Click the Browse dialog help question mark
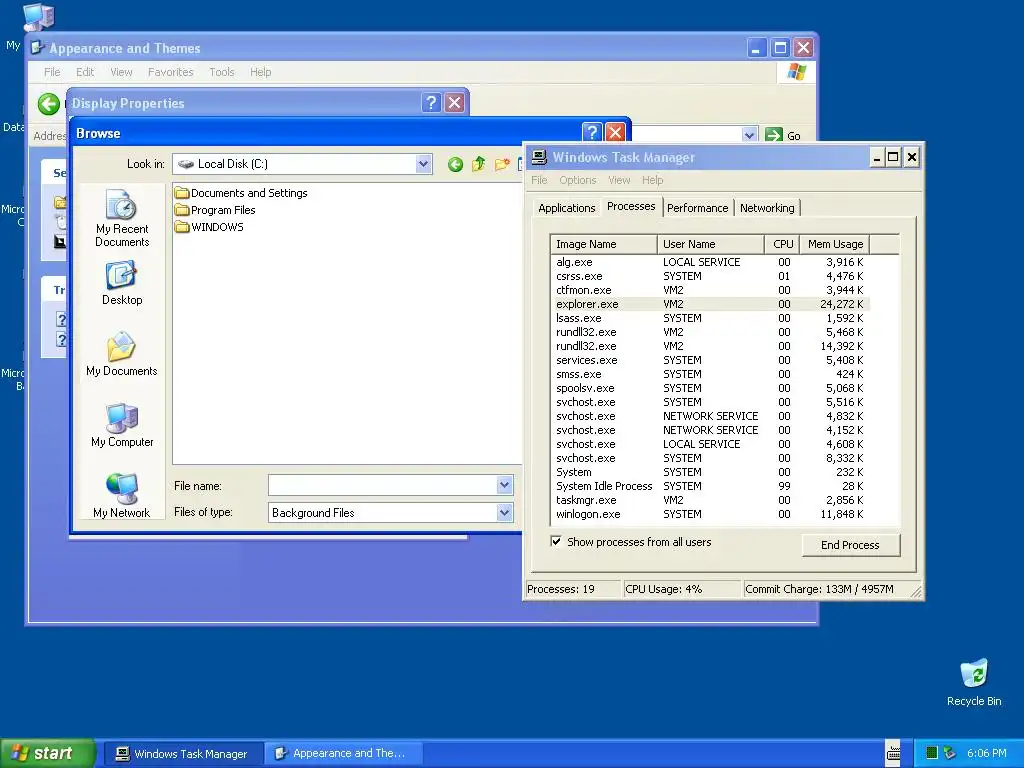 click(591, 133)
